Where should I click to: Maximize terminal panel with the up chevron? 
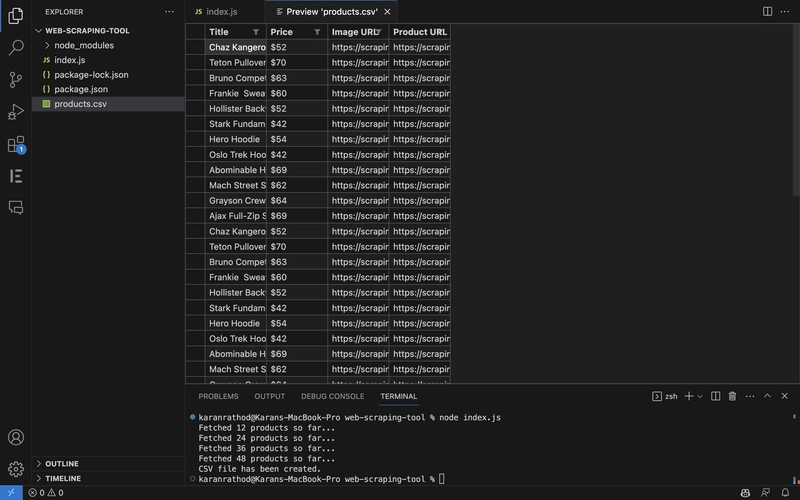coord(767,397)
